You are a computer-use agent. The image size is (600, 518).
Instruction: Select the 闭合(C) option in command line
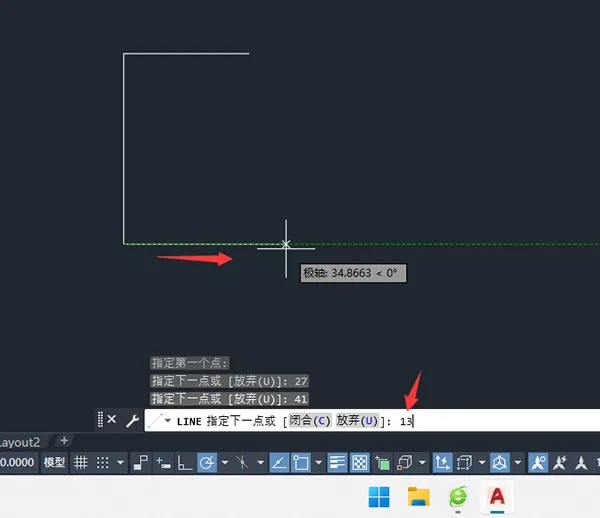[310, 421]
